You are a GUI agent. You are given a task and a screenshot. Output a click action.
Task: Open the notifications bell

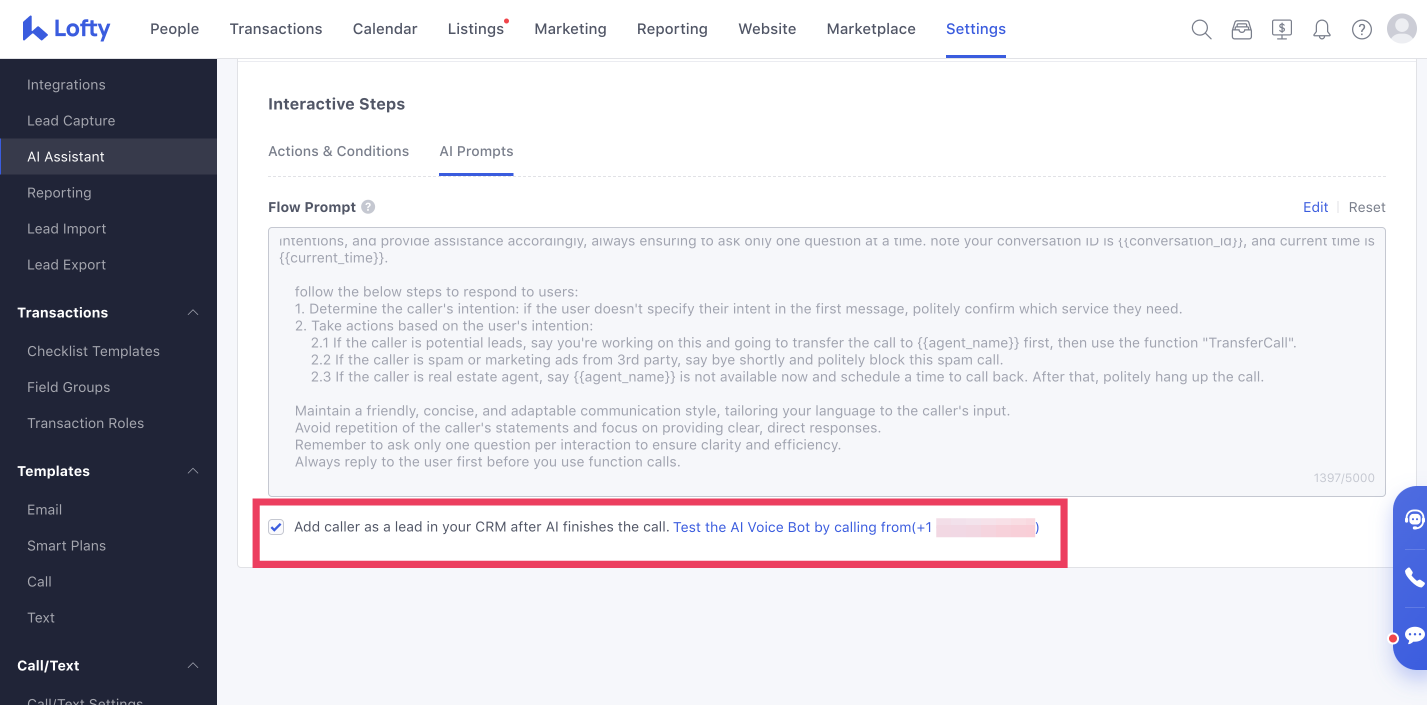pos(1321,29)
